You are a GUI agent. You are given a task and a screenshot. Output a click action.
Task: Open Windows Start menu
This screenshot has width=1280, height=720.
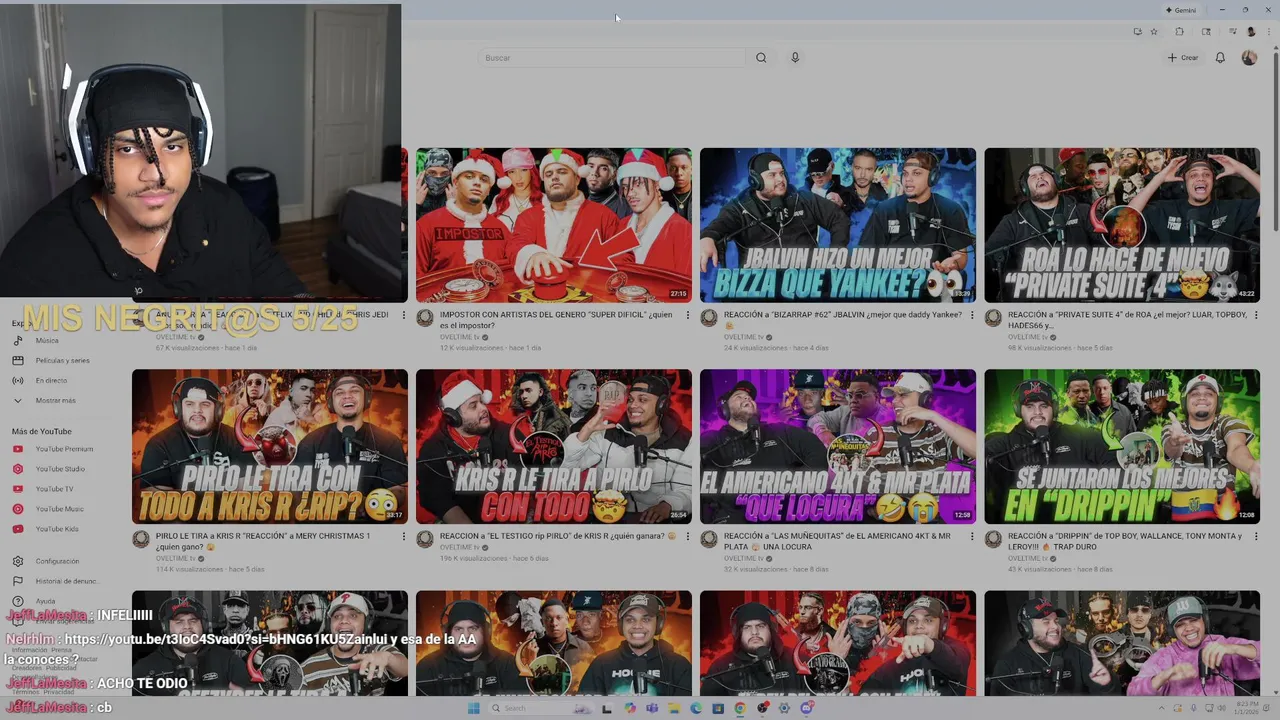tap(473, 708)
